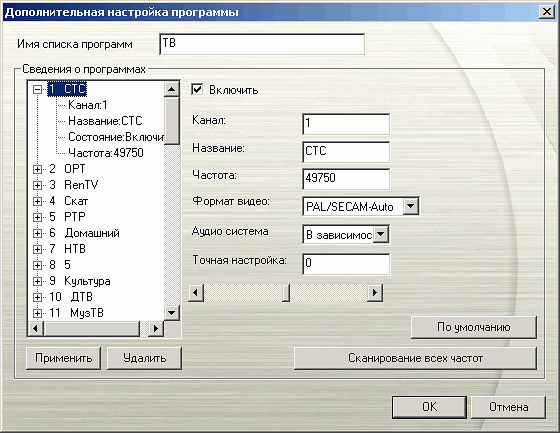Select the 4 Скат program
Screen dimensions: 560x433
[69, 201]
